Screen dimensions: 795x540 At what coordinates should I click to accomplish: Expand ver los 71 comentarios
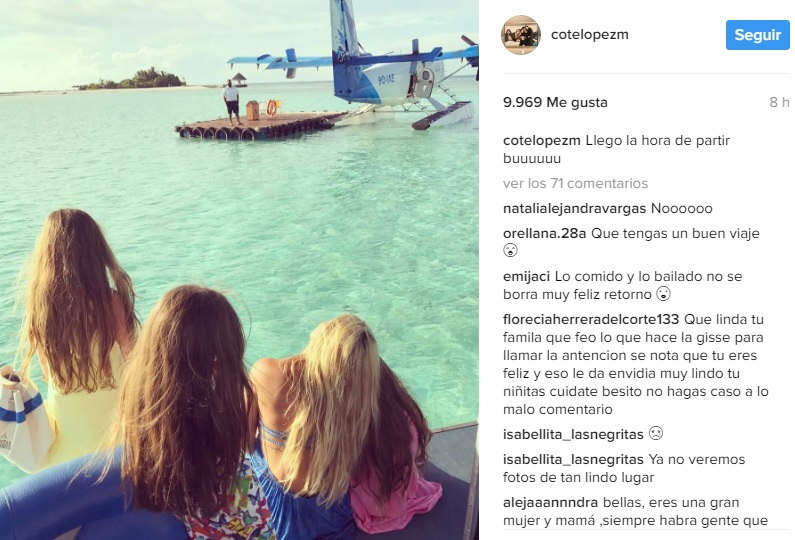tap(575, 183)
